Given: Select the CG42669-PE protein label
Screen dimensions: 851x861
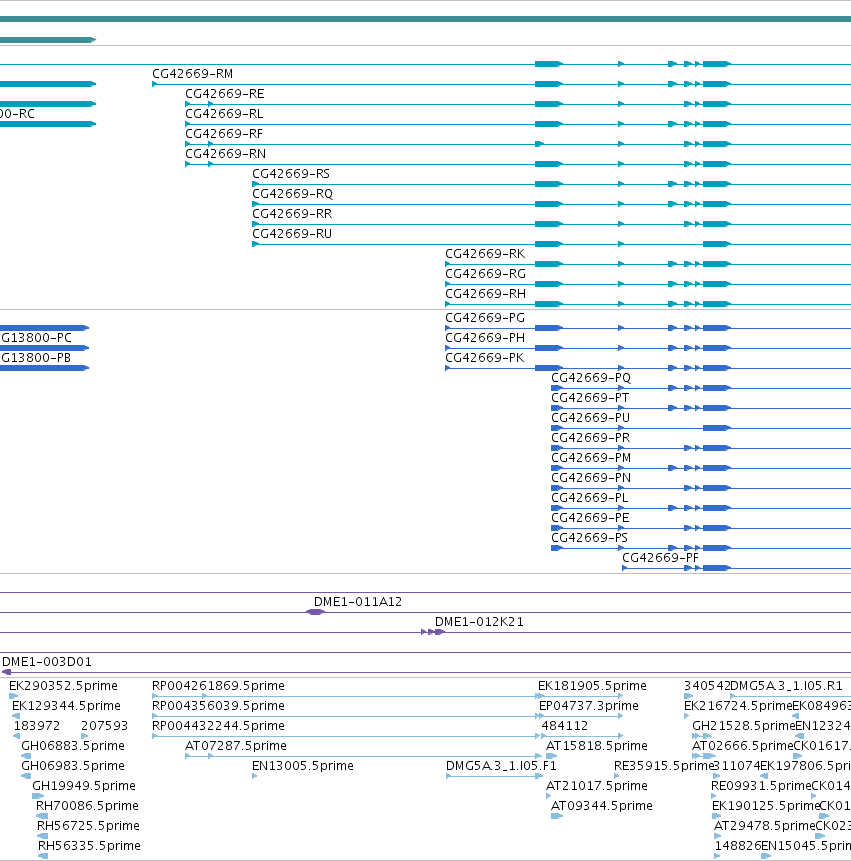Looking at the screenshot, I should point(590,518).
